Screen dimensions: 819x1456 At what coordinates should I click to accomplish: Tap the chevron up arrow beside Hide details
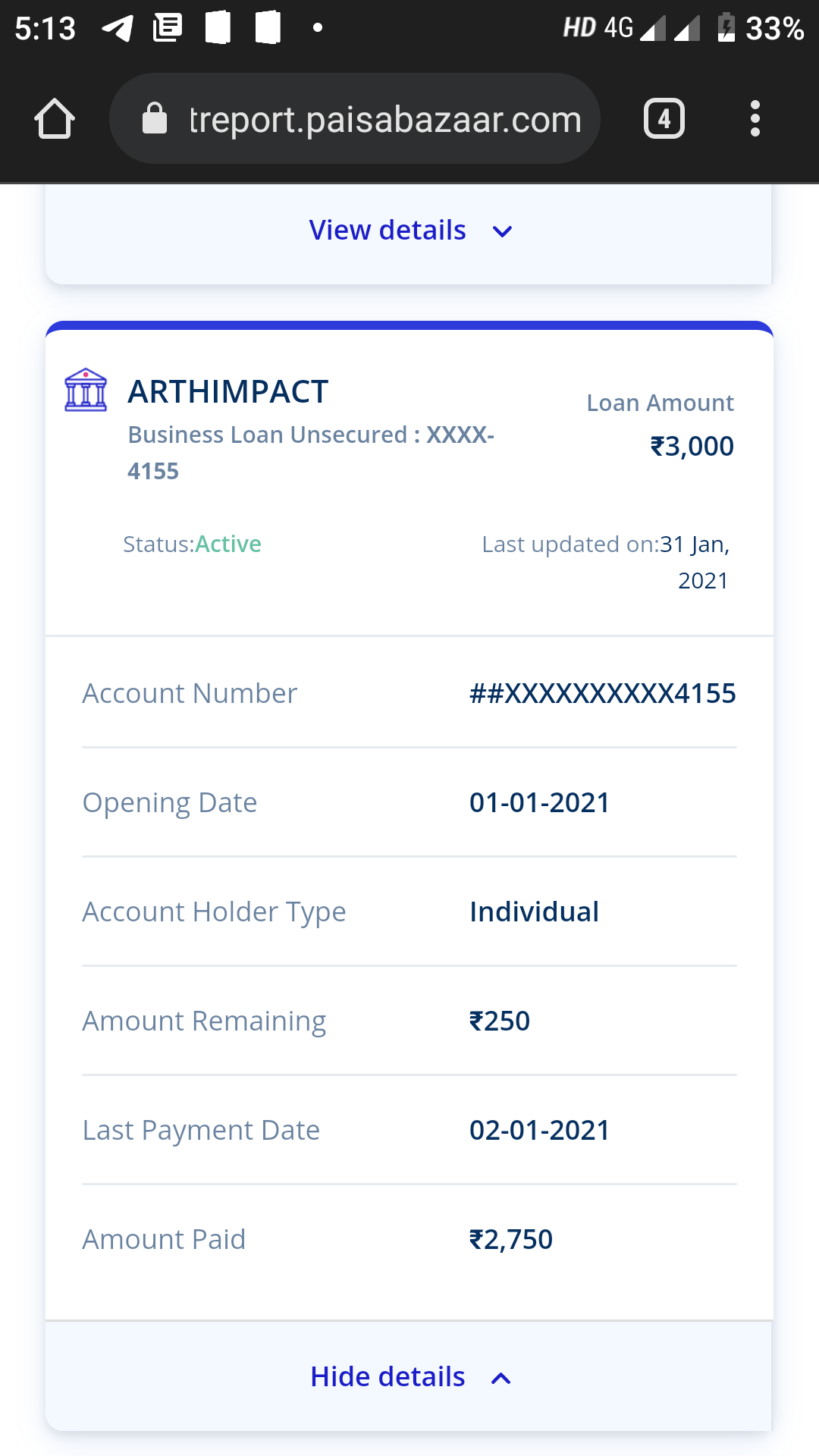(x=501, y=1378)
